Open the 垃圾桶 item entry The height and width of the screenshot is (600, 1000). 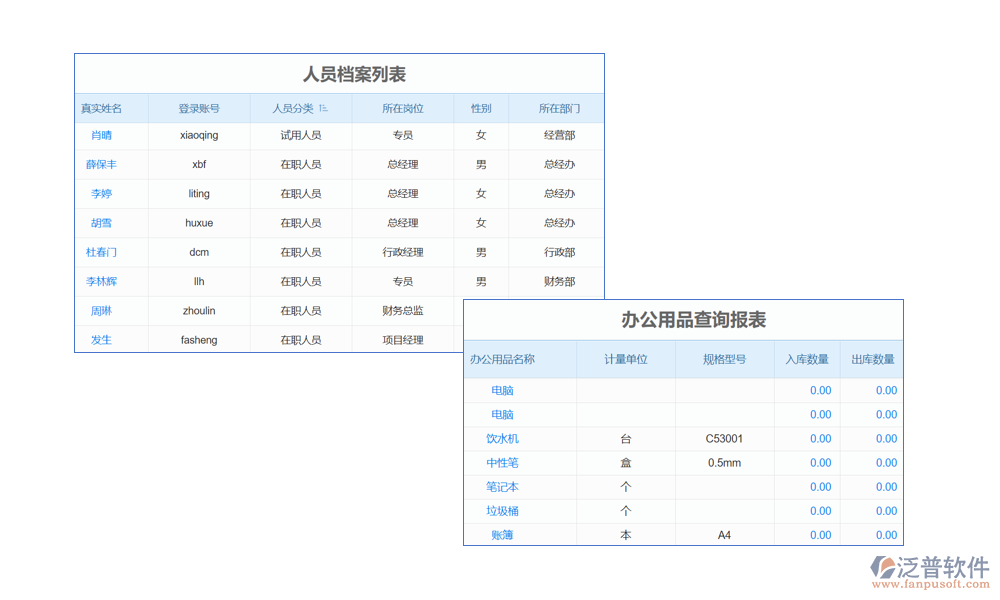pos(502,511)
